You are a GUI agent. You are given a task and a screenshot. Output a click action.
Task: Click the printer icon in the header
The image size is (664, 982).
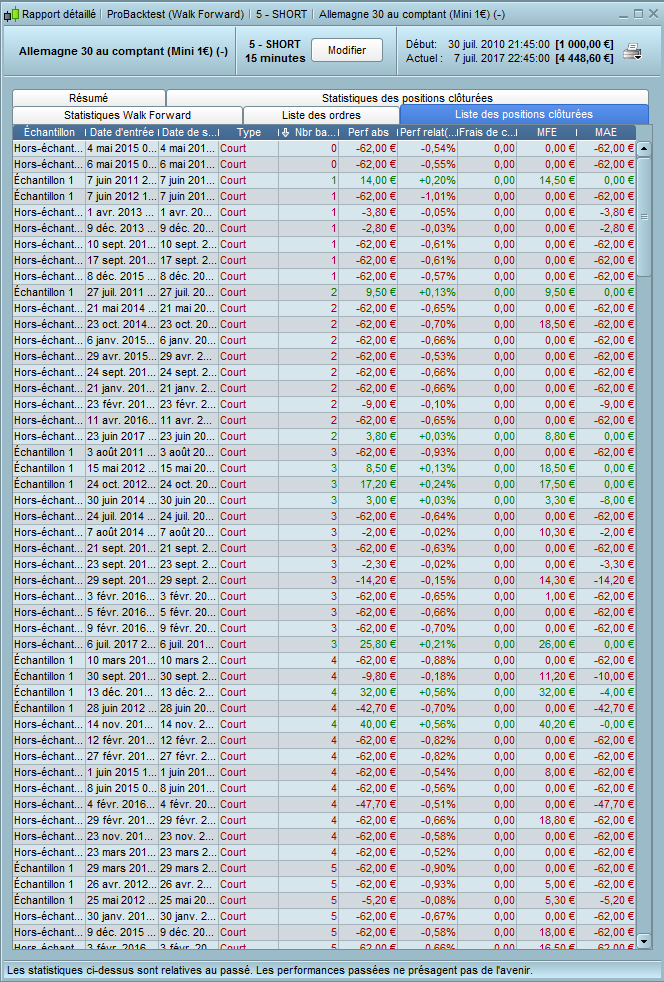click(632, 51)
